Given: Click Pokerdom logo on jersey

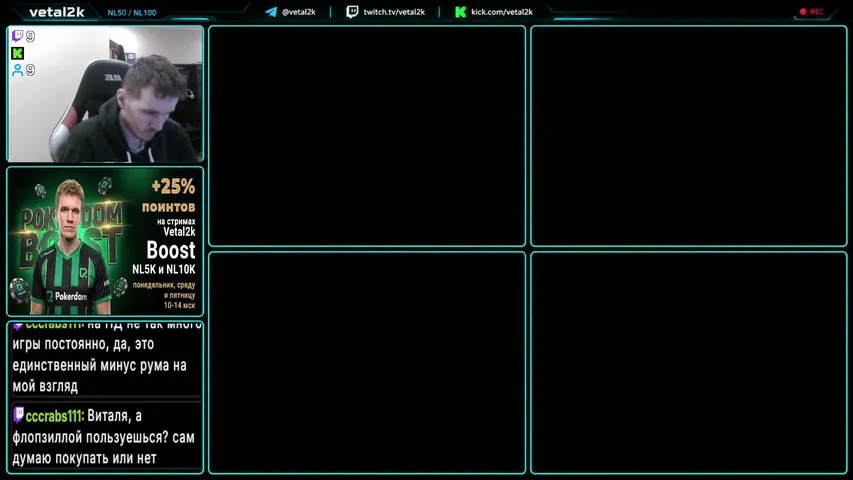Looking at the screenshot, I should (67, 297).
